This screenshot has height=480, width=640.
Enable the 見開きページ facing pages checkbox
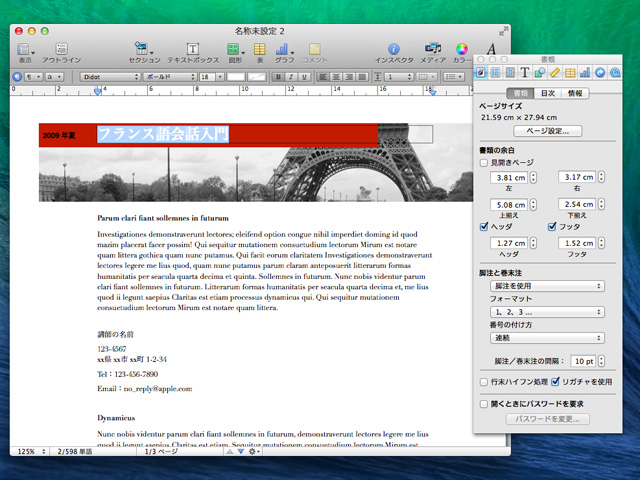[x=484, y=163]
